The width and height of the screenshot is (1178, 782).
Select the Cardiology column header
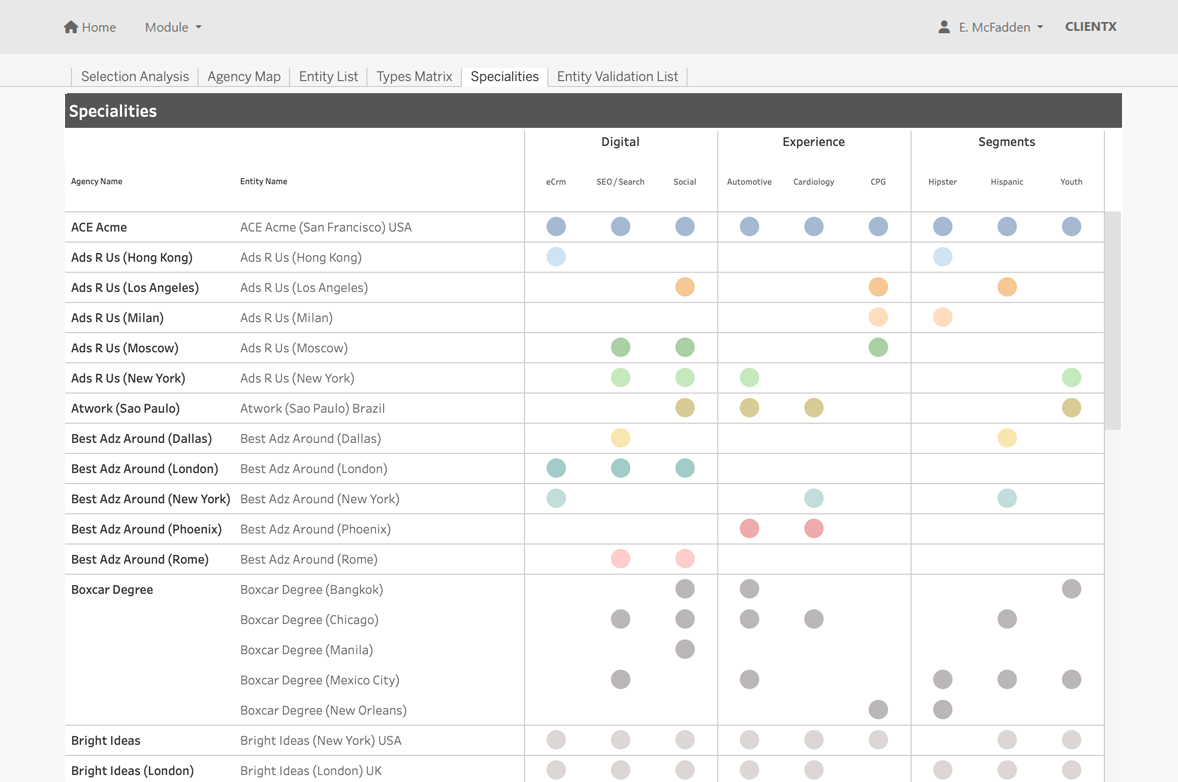[x=814, y=182]
